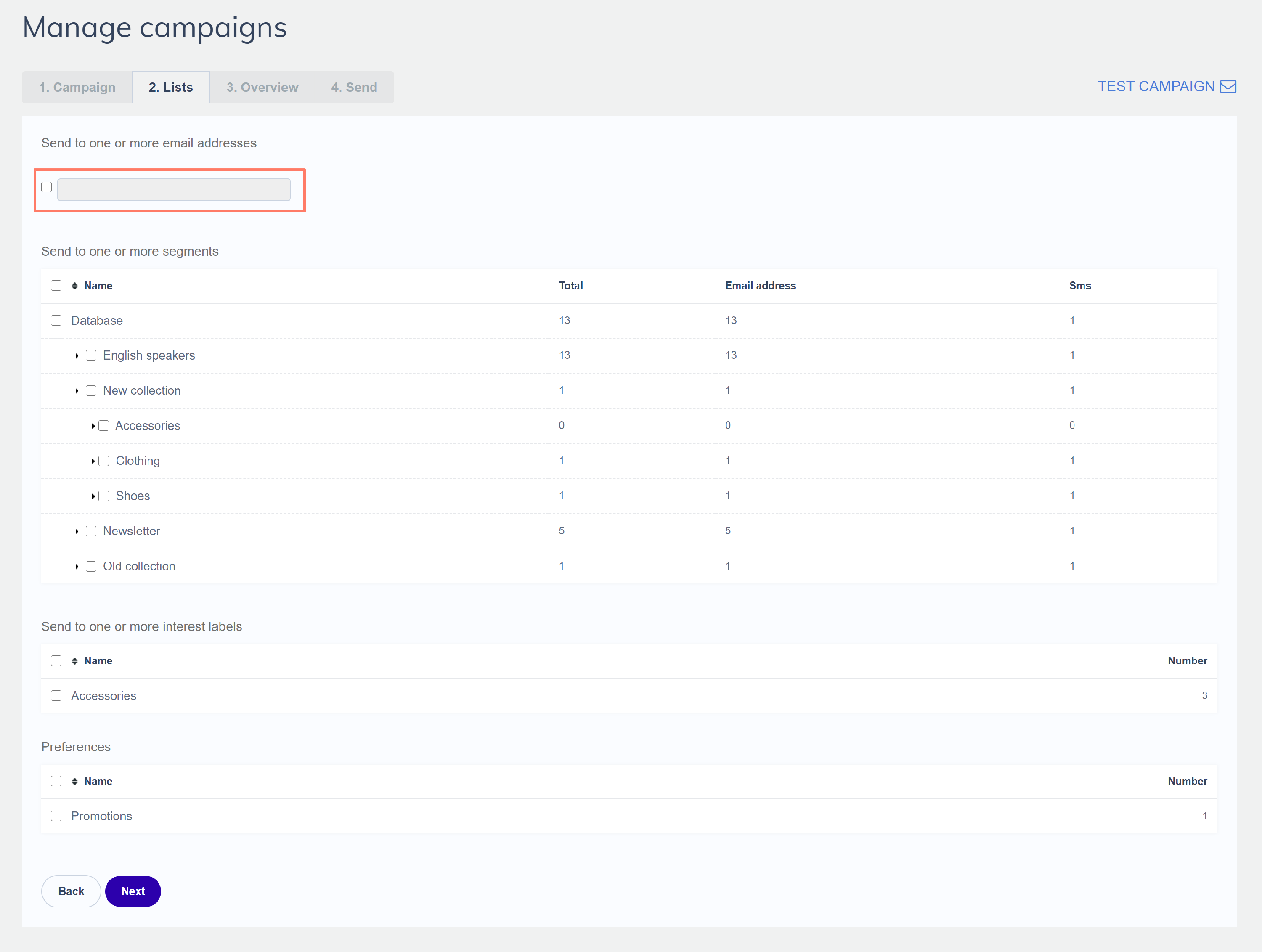This screenshot has width=1262, height=952.
Task: Expand the English speakers segment
Action: tap(77, 356)
